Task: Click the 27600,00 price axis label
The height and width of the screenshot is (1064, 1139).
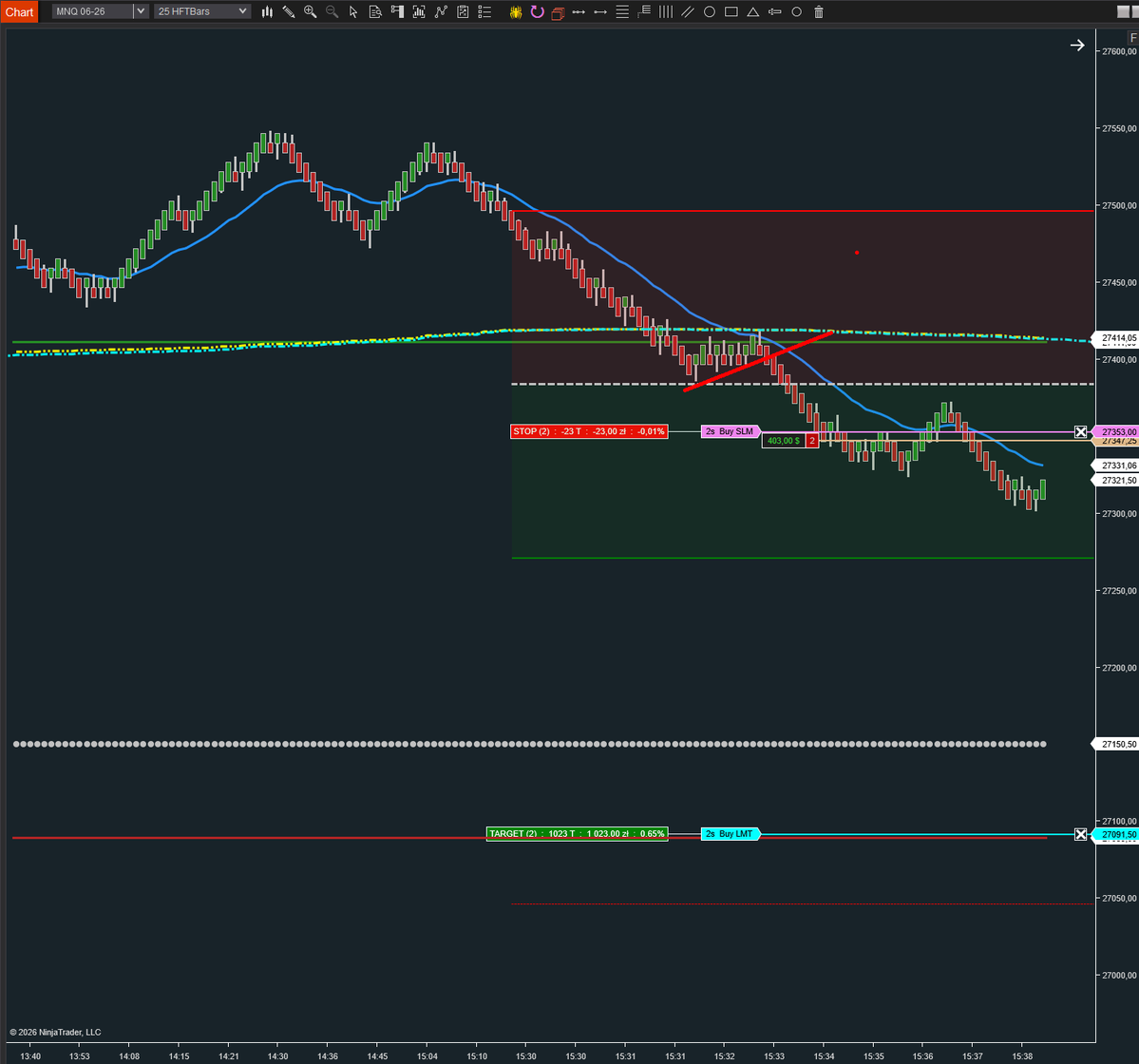Action: 1119,51
